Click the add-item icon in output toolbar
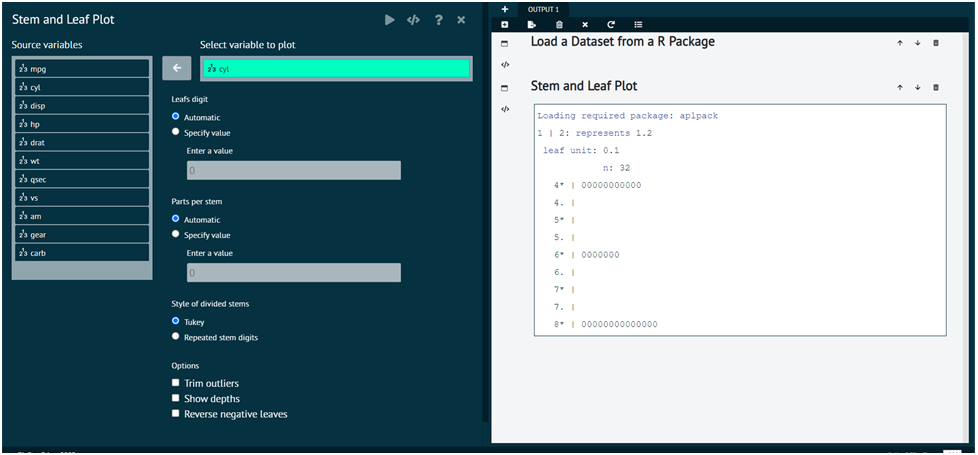 (x=505, y=25)
